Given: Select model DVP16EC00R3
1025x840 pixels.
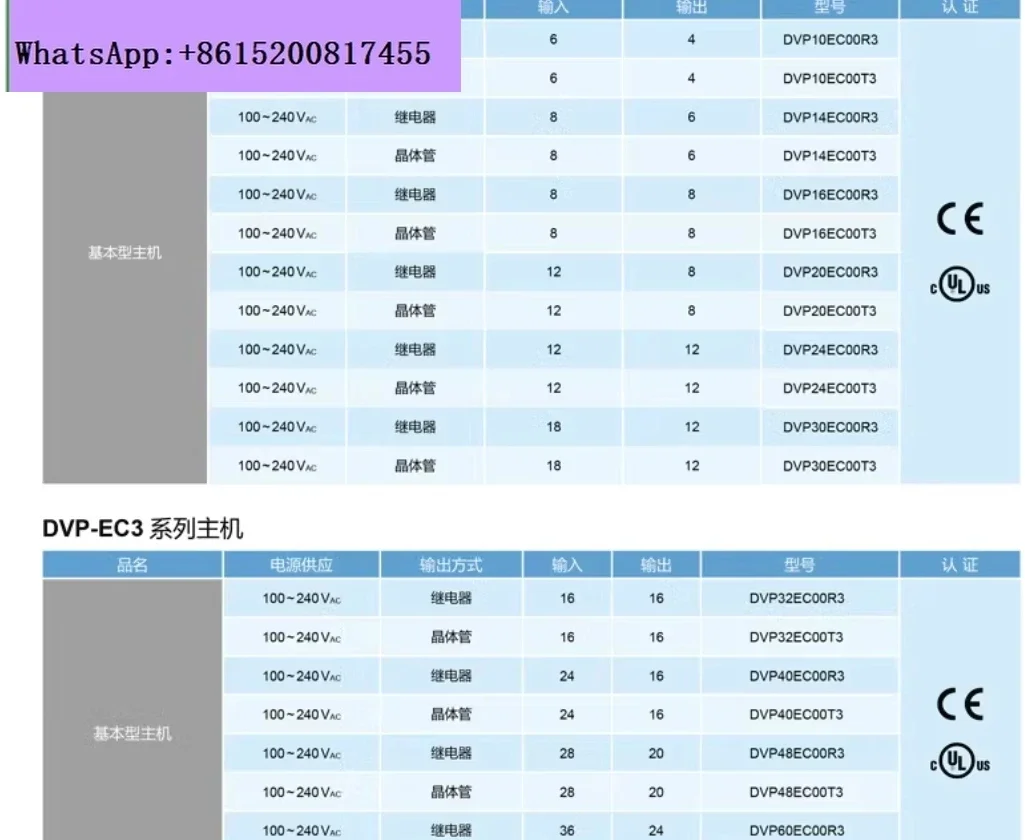Looking at the screenshot, I should tap(830, 195).
